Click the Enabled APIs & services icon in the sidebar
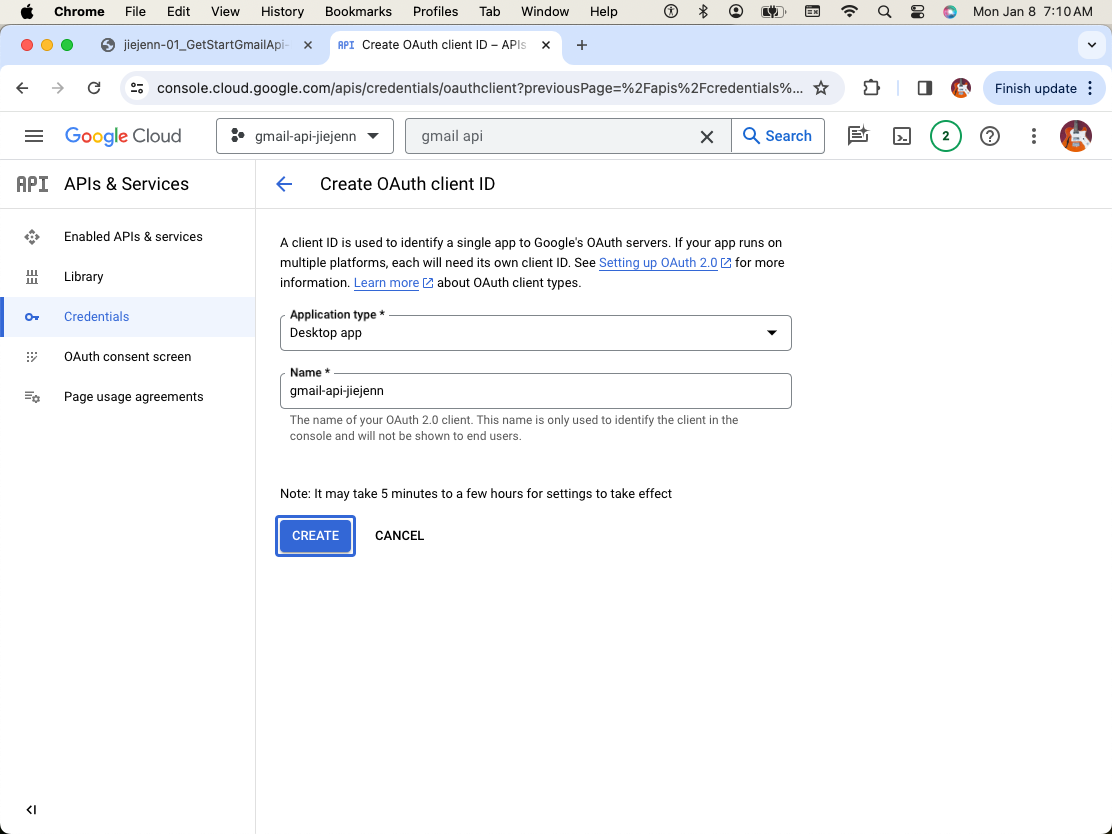 tap(32, 237)
